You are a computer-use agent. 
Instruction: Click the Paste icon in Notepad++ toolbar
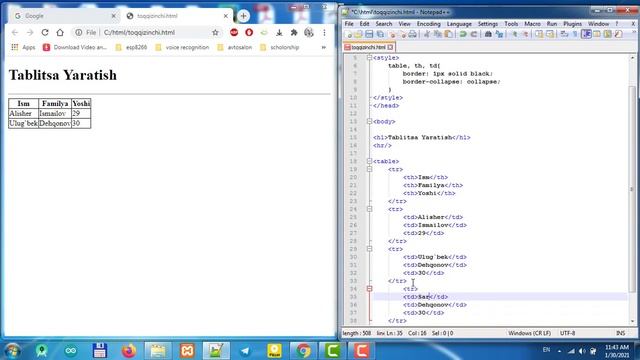[448, 34]
